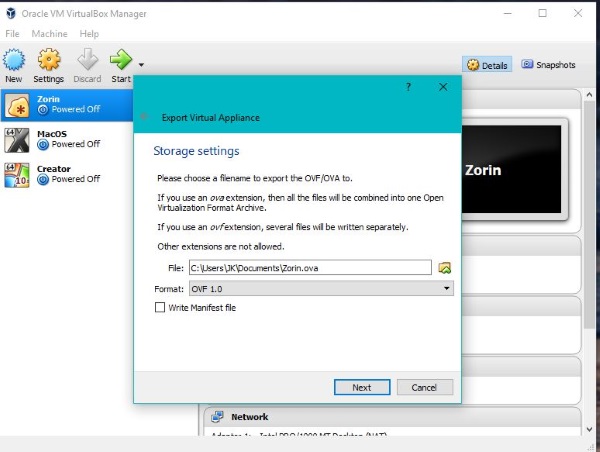
Task: Open the File menu
Action: click(12, 34)
